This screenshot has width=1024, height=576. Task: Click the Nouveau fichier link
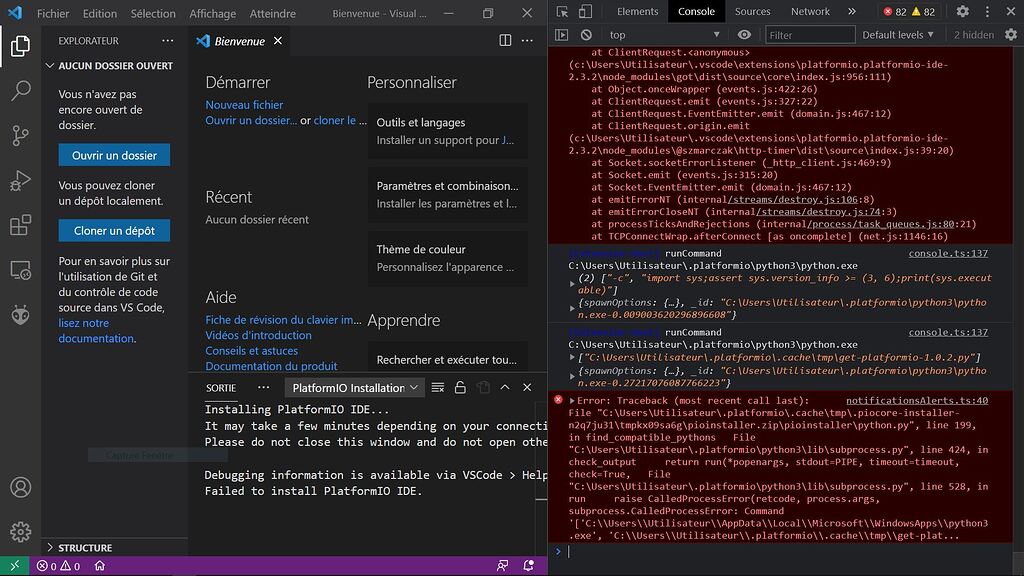[x=244, y=104]
